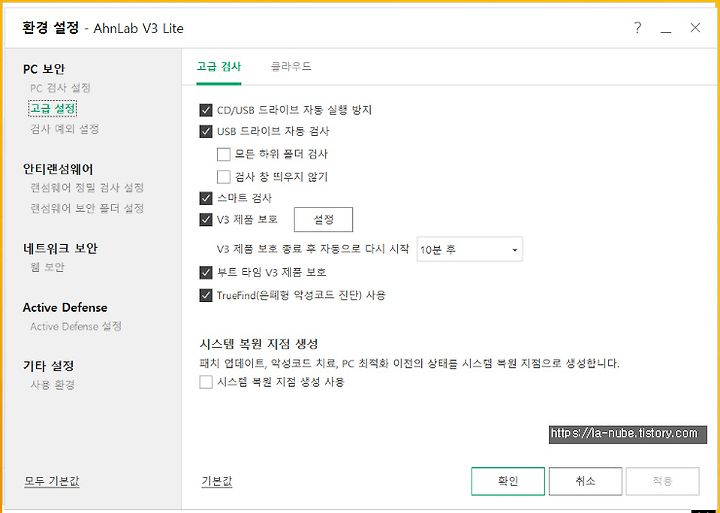
Task: Toggle 스마트 검사 checkbox
Action: (x=206, y=198)
